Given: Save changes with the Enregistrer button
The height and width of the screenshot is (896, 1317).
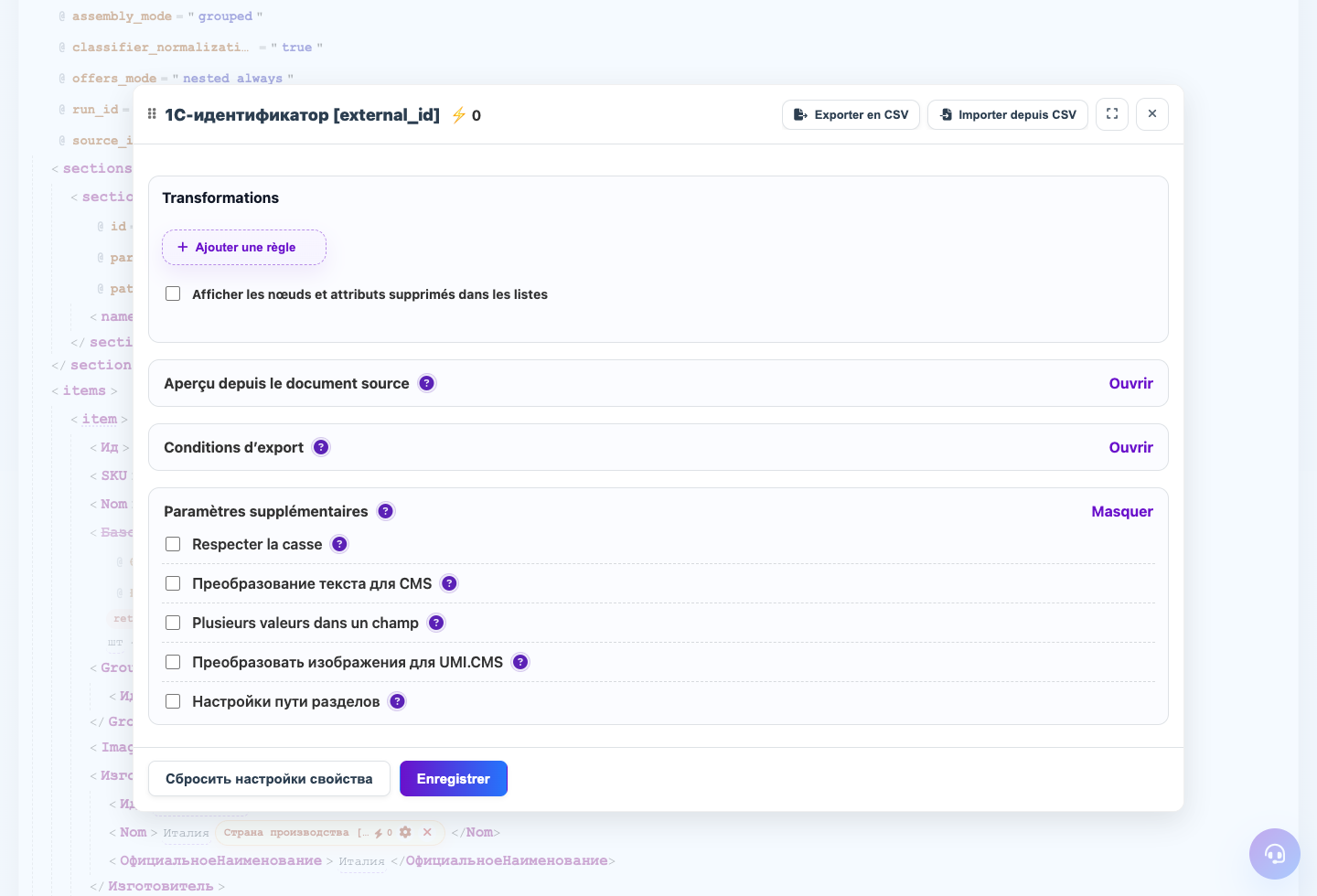Looking at the screenshot, I should point(454,779).
